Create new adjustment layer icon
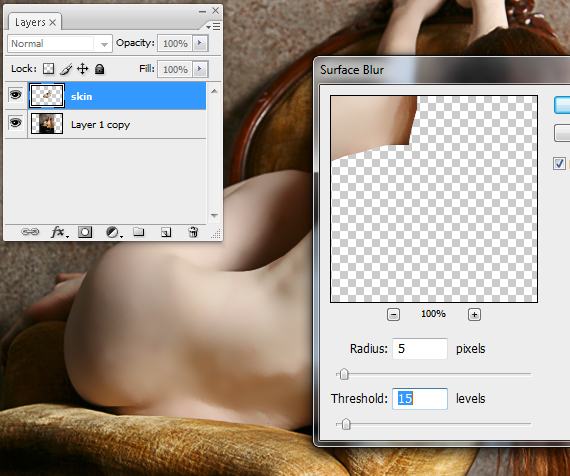The width and height of the screenshot is (570, 476). tap(113, 232)
